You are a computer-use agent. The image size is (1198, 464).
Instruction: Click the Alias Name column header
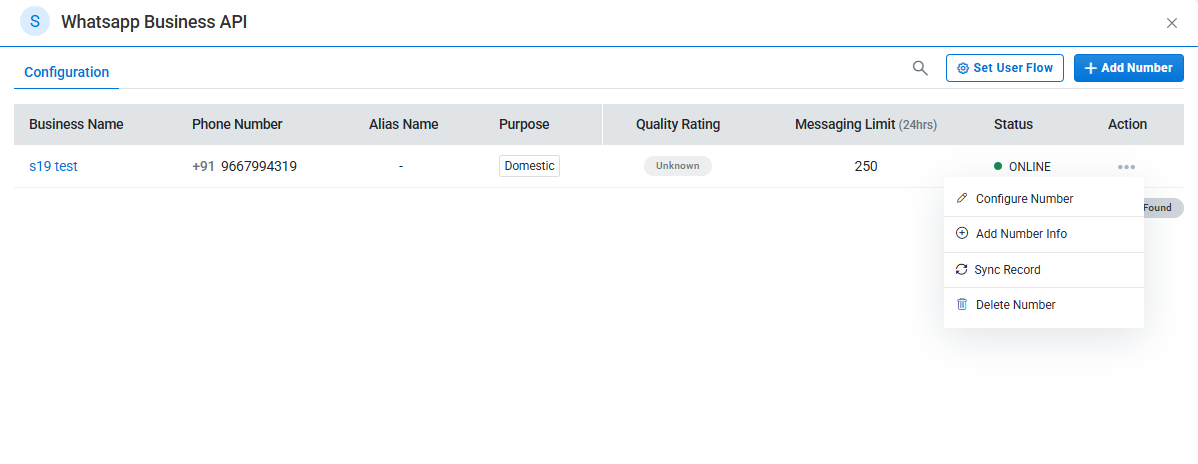tap(403, 125)
